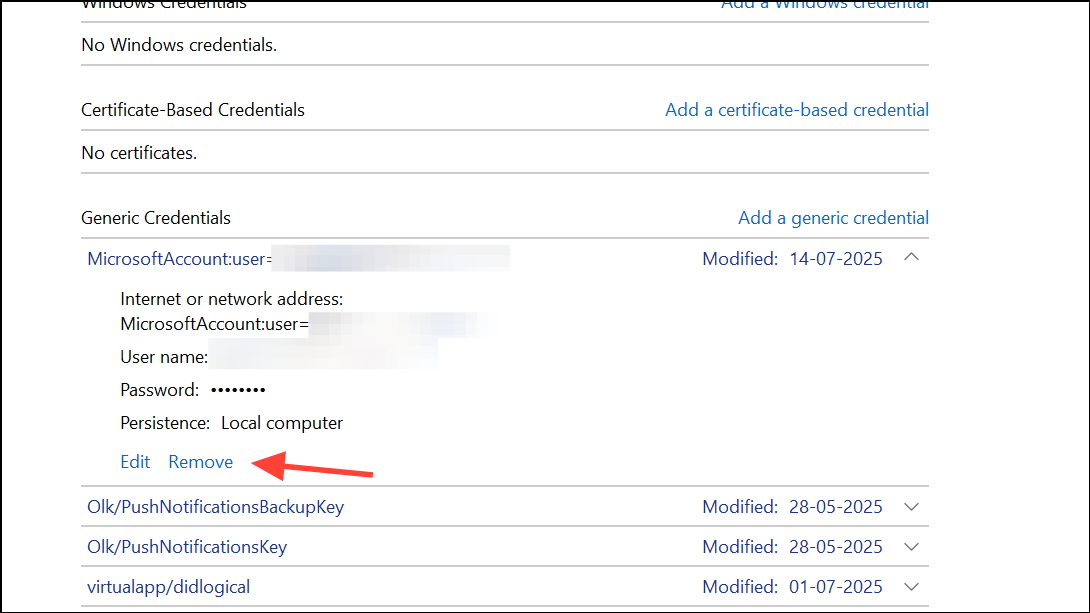Select the virtualapp/didlogical credential name
The width and height of the screenshot is (1090, 613).
(168, 587)
